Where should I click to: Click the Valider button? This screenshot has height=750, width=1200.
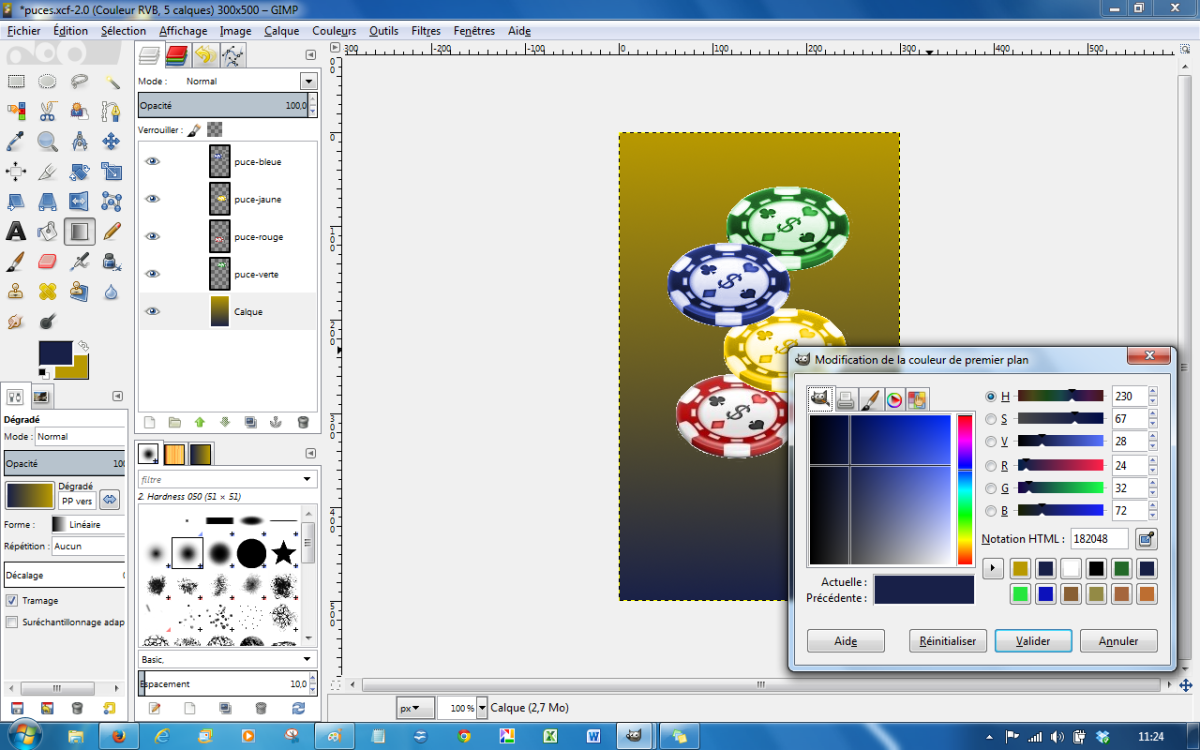tap(1033, 641)
